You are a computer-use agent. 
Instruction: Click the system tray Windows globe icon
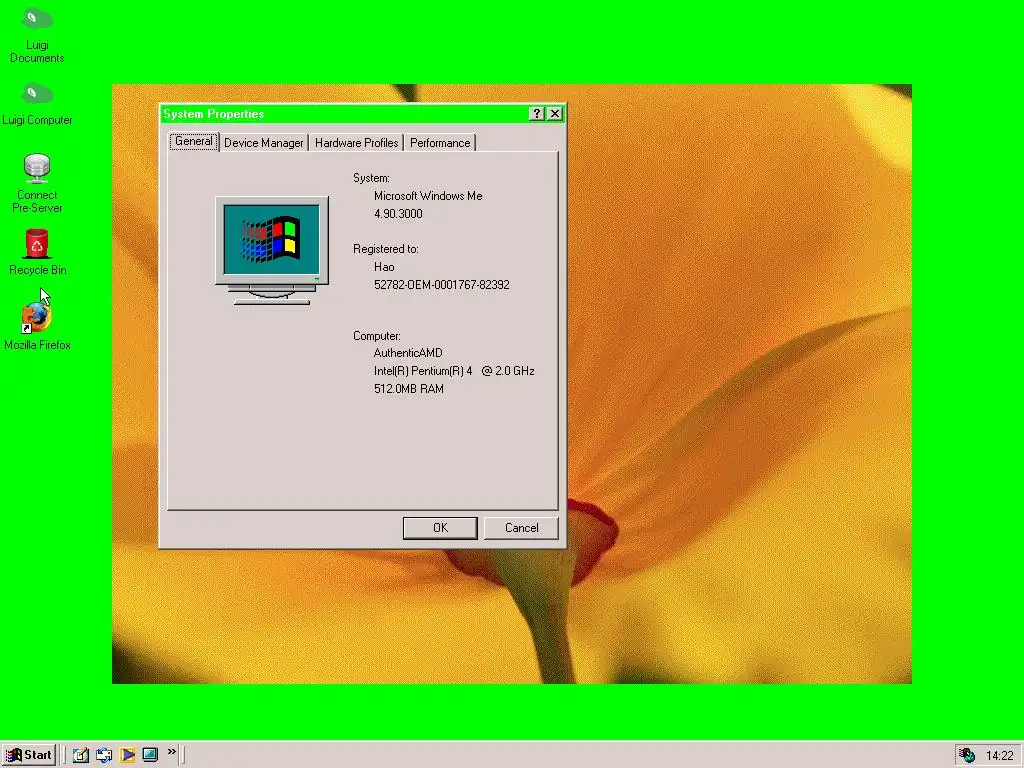point(967,756)
